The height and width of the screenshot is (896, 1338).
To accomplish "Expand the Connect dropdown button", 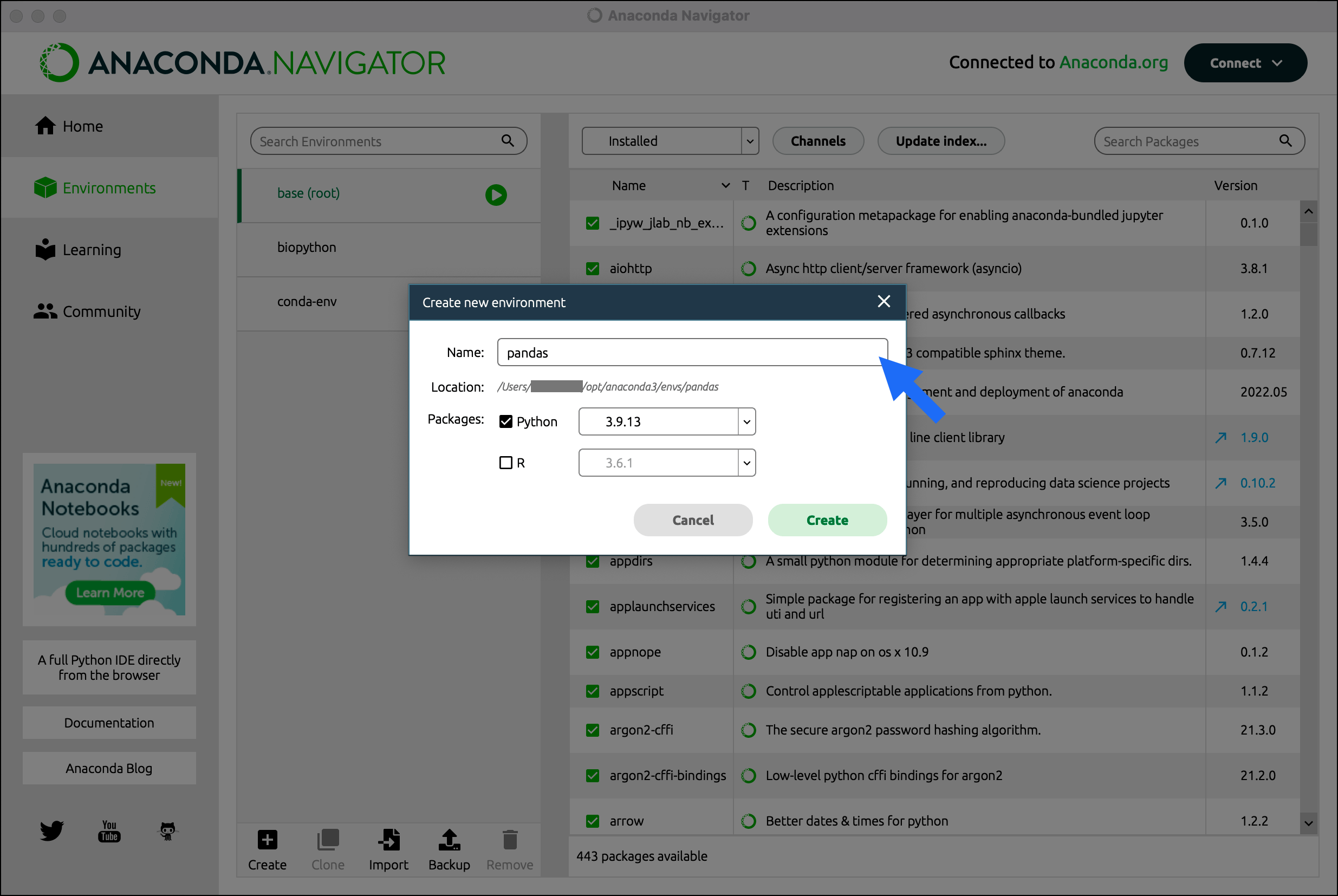I will (1245, 63).
